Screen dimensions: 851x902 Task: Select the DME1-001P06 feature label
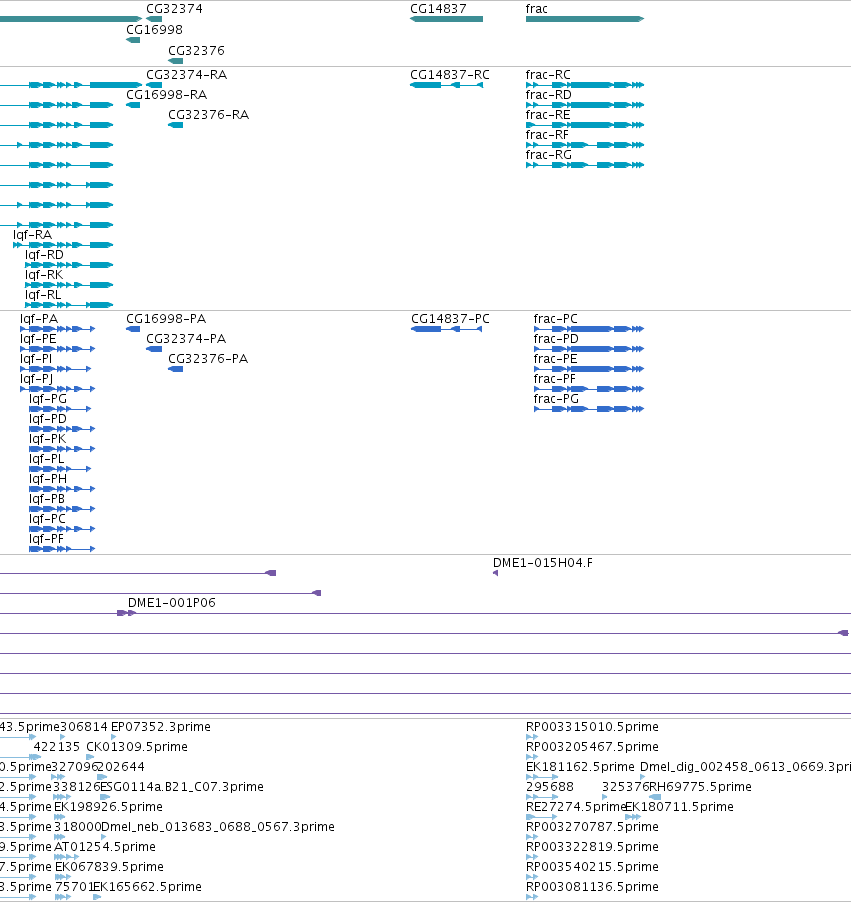[x=171, y=602]
